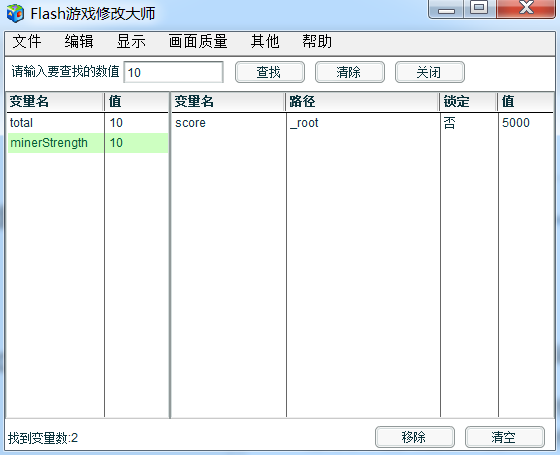Focus the search value input field

174,72
